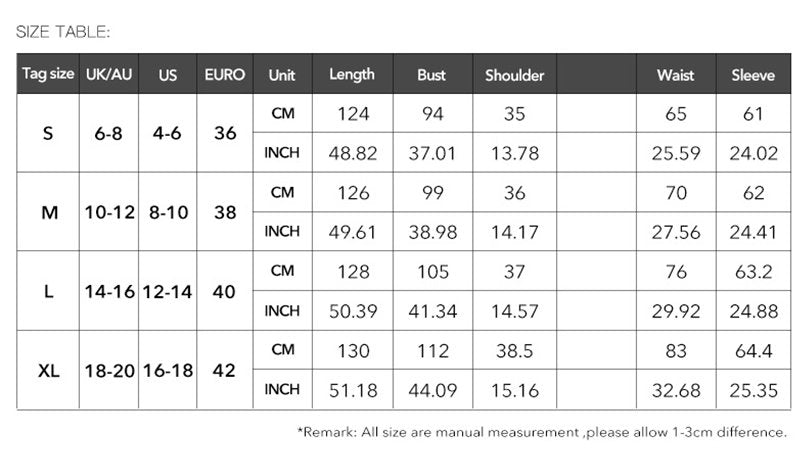Select the EURO column header
Viewport: 800px width, 450px height.
click(225, 75)
